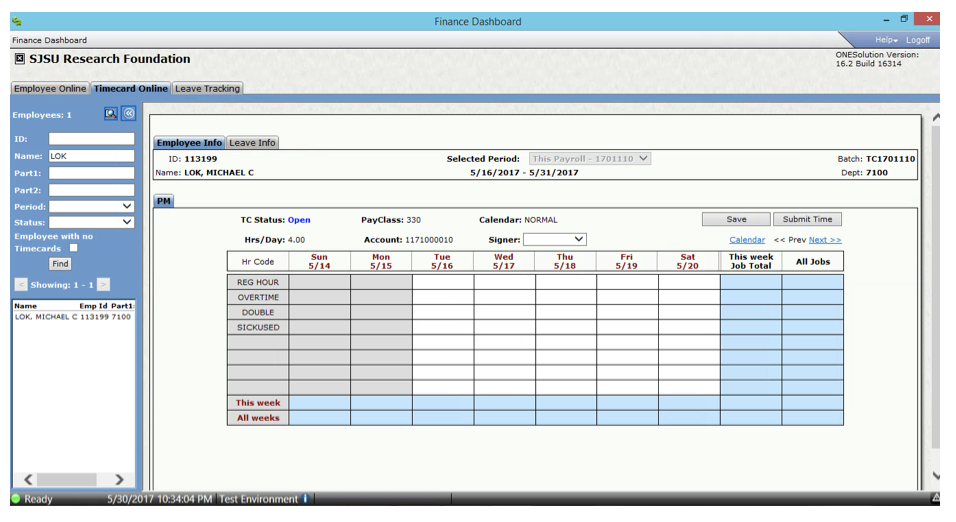Screen dimensions: 956x522
Task: Click the app icon in title bar
Action: [17, 21]
